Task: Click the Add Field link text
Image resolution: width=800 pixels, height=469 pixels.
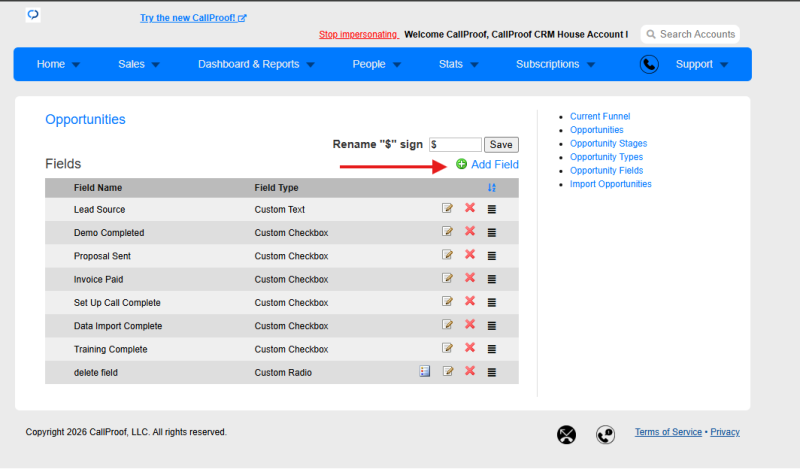Action: click(494, 164)
